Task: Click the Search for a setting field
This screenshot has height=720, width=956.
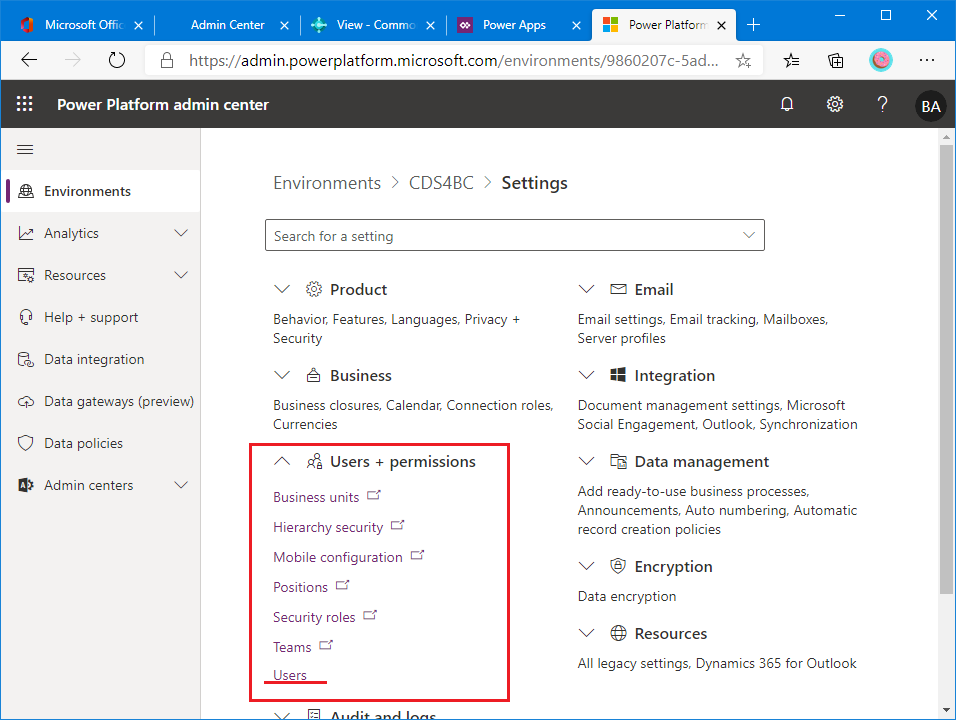Action: [515, 235]
